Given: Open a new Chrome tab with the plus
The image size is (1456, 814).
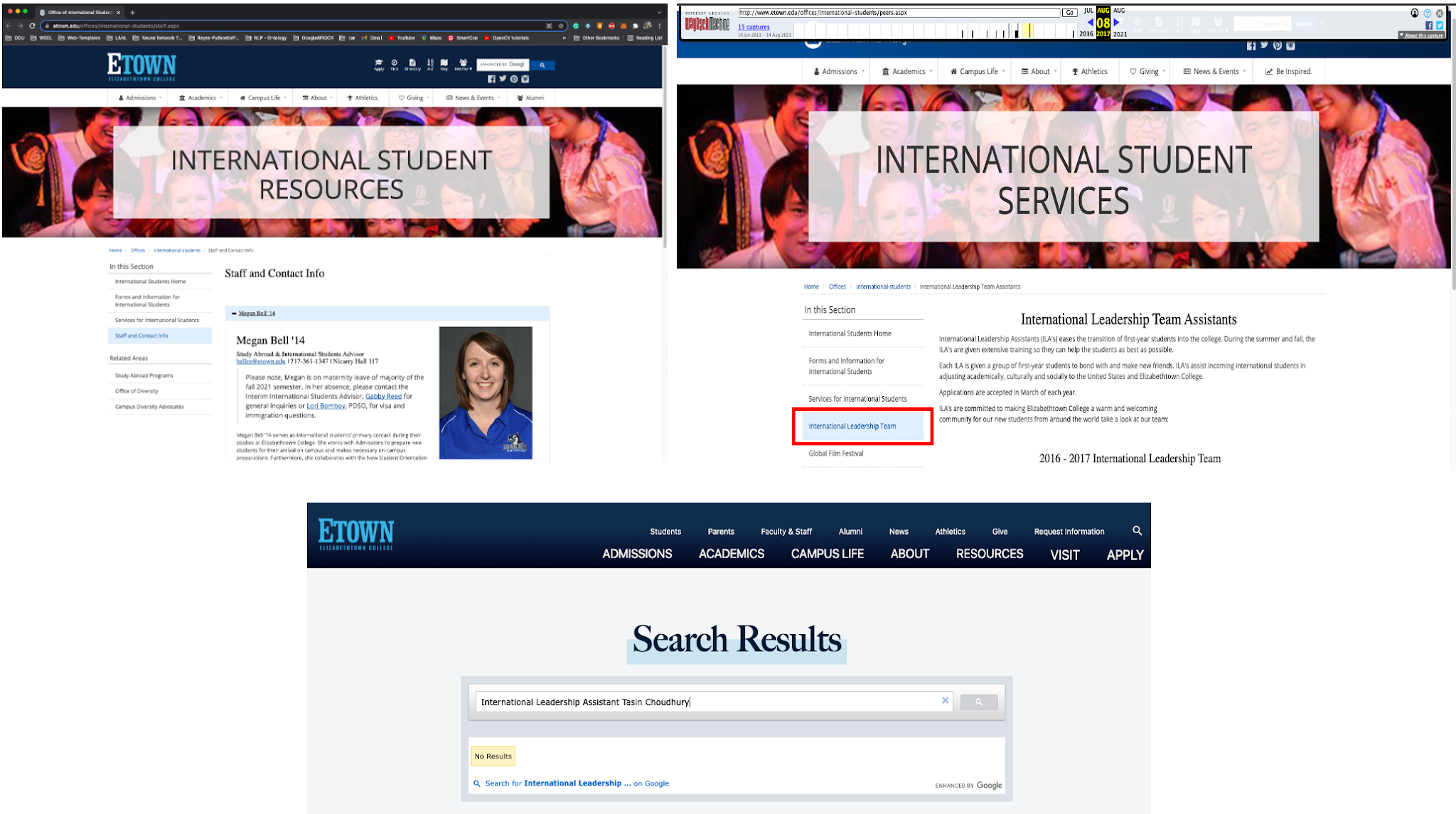Looking at the screenshot, I should point(132,12).
